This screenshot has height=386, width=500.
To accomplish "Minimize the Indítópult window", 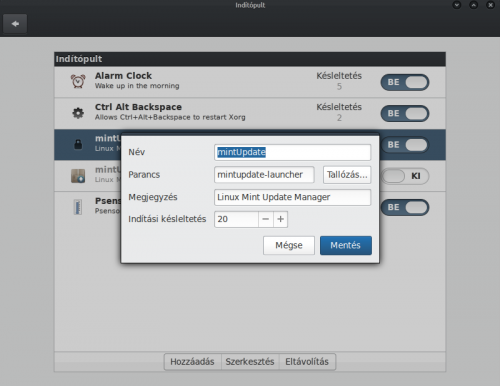I will (457, 5).
